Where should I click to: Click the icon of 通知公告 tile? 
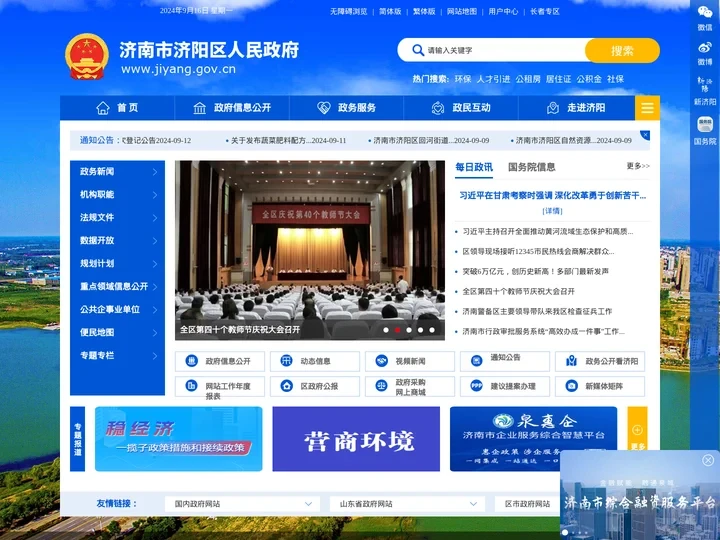click(x=476, y=361)
